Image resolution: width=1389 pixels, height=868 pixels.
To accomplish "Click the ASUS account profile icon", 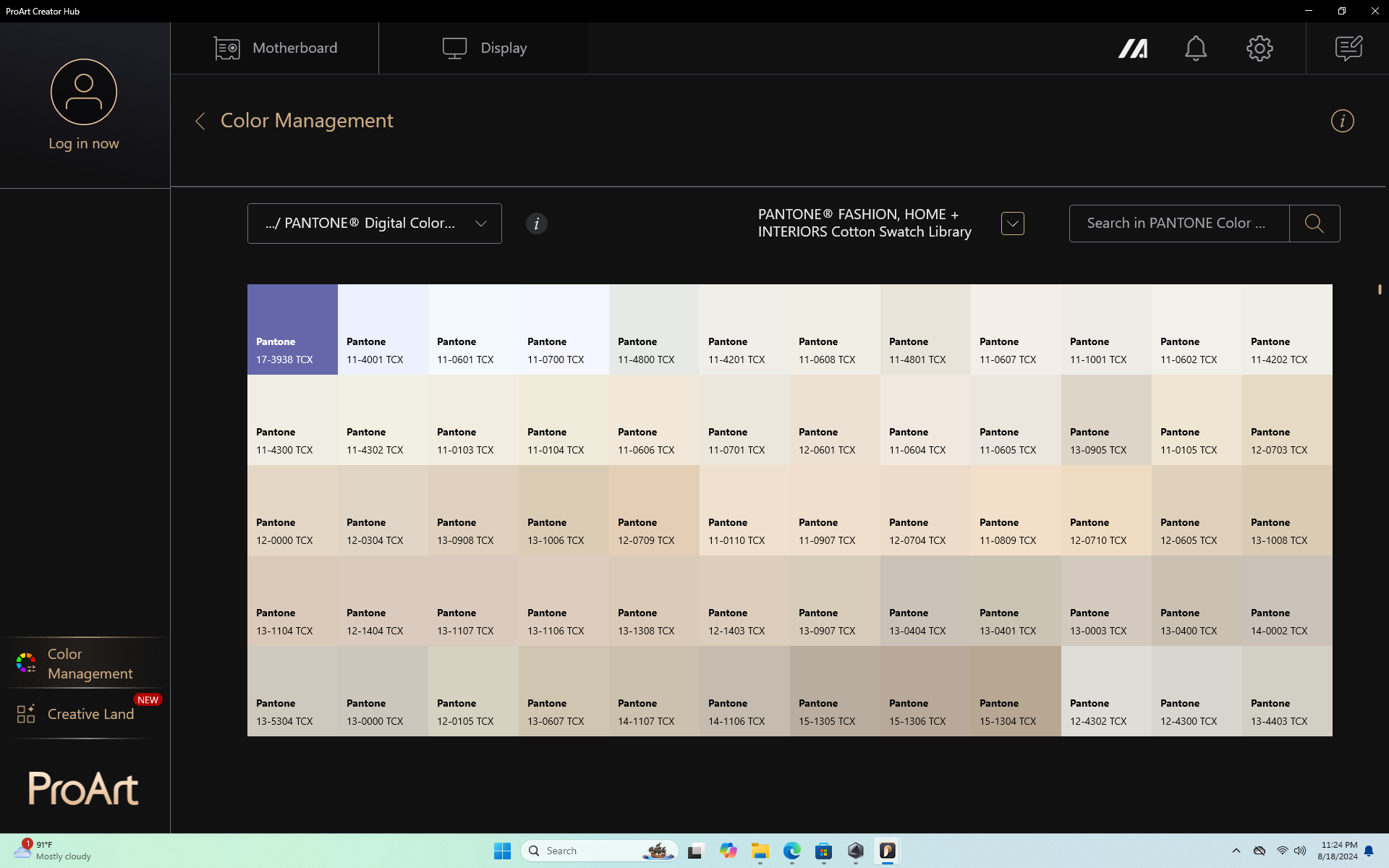I will point(83,92).
